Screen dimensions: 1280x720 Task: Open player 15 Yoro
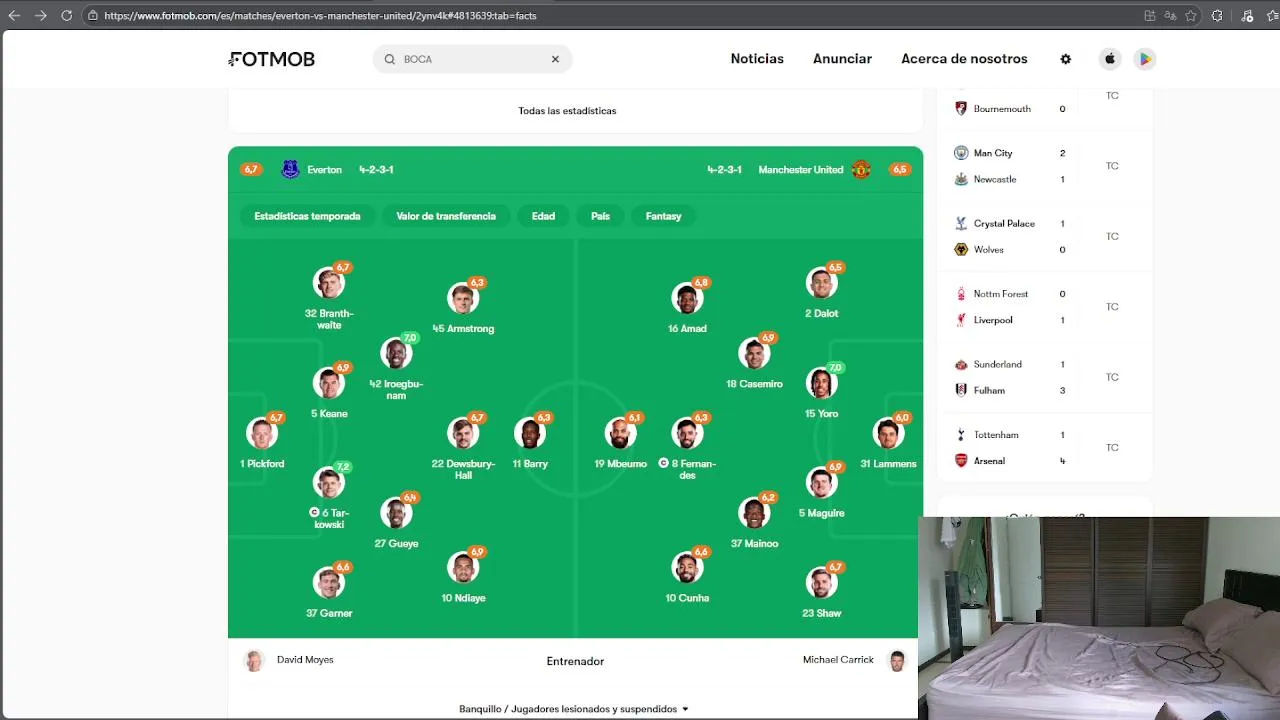[821, 391]
